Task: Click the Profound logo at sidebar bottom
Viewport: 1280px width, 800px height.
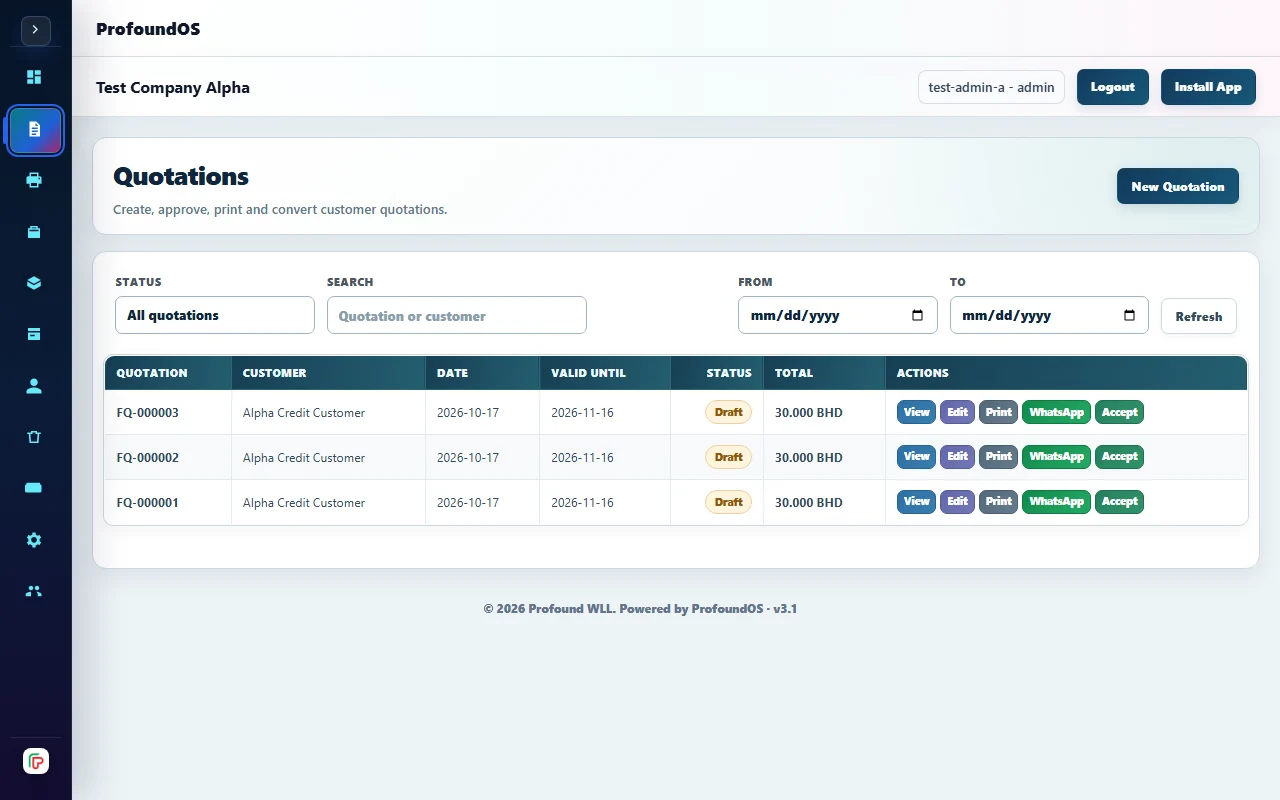Action: (x=36, y=761)
